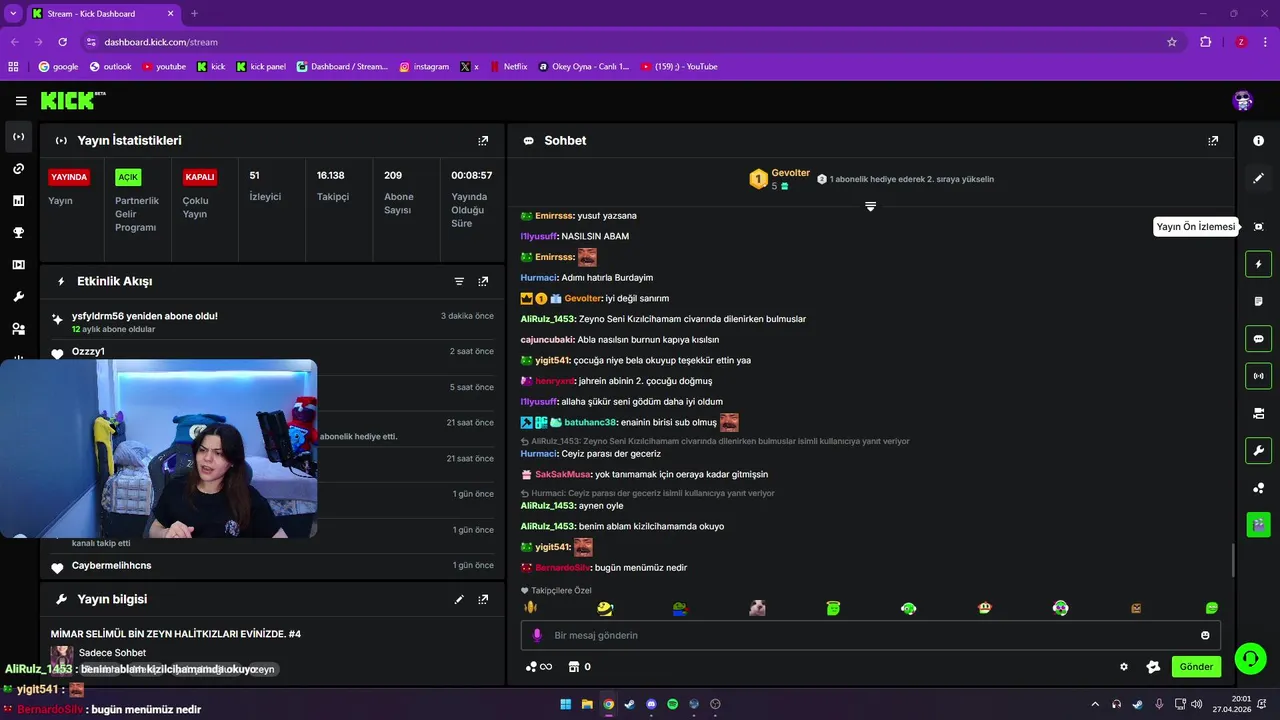Click username AliRulz_1453 in Kızılcıhamam message
Screen dimensions: 1280x720
[x=548, y=319]
